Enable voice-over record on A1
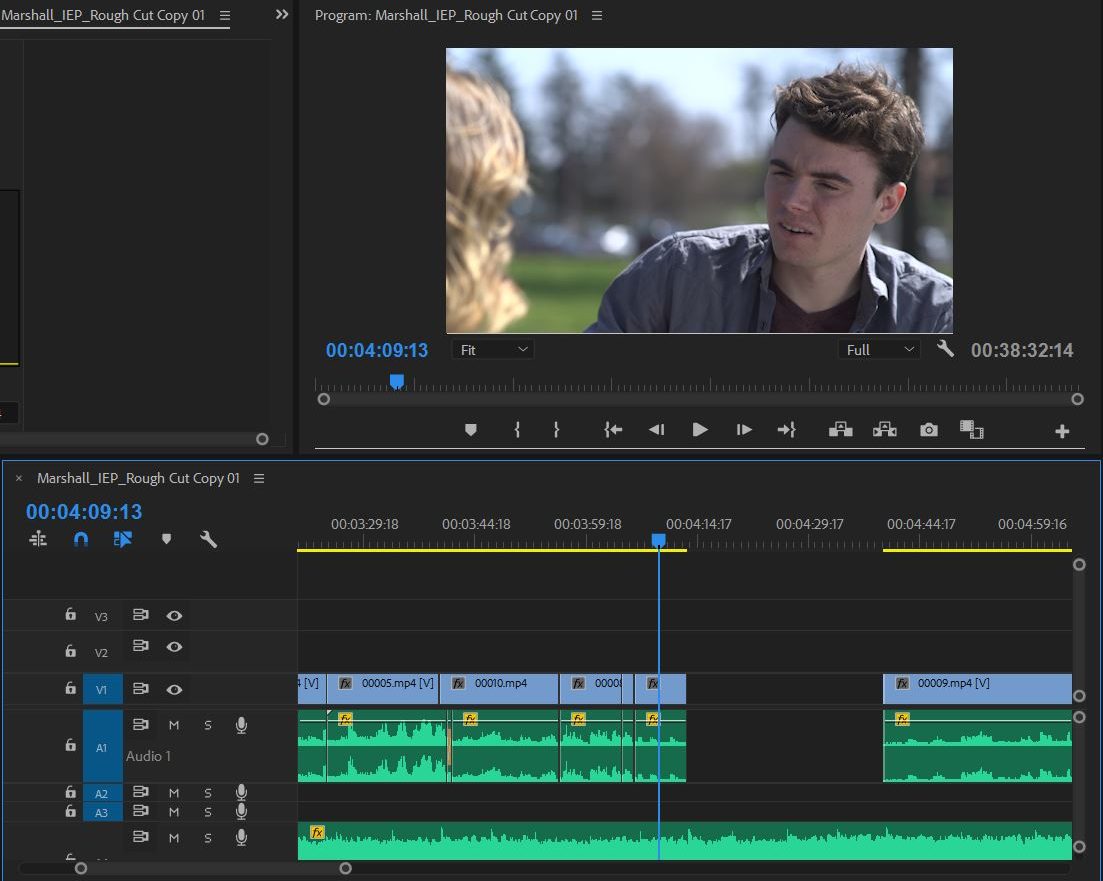The image size is (1103, 881). [241, 725]
